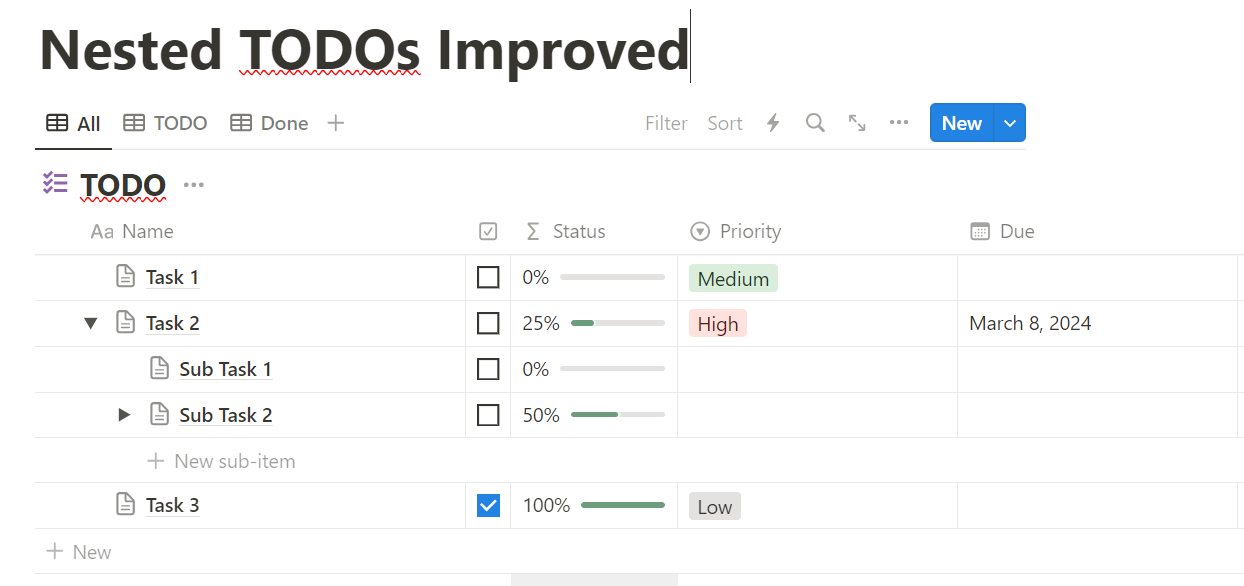Collapse Task 2's subtasks
Screen dimensions: 1244x586
tap(91, 322)
